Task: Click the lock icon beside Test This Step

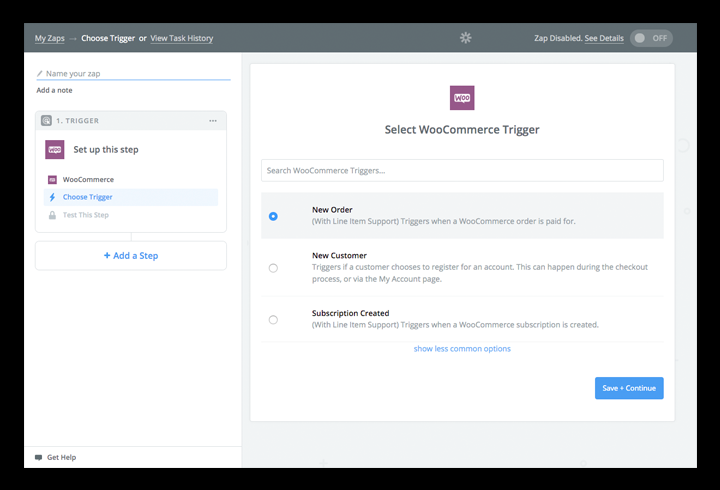Action: (x=52, y=215)
